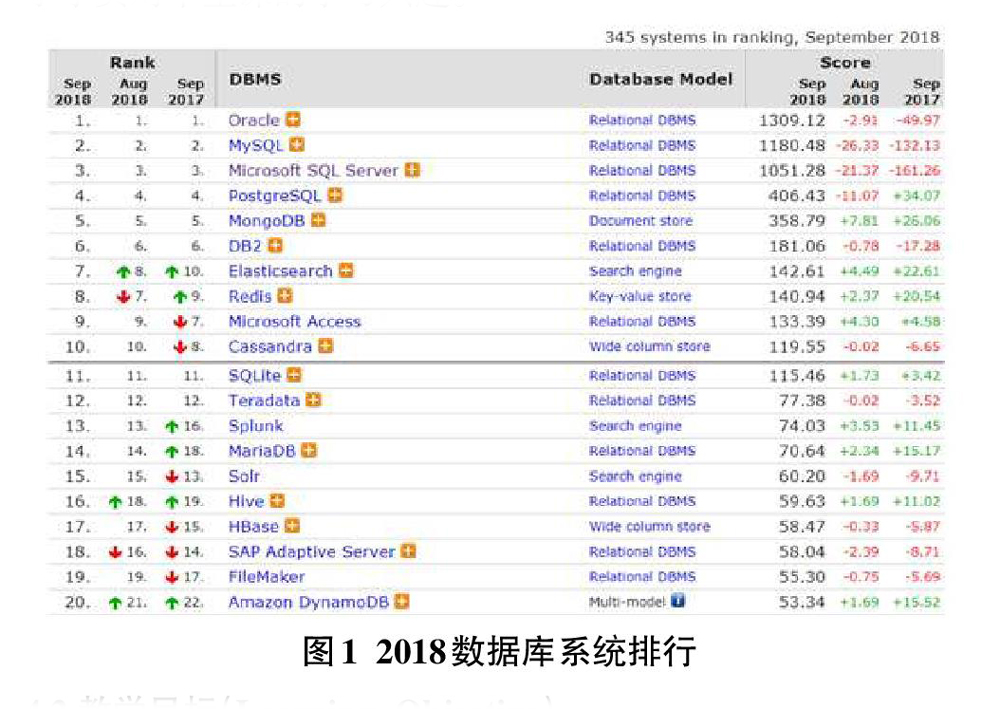This screenshot has height=709, width=1000.
Task: Open Document store link in MongoDB row
Action: 641,221
